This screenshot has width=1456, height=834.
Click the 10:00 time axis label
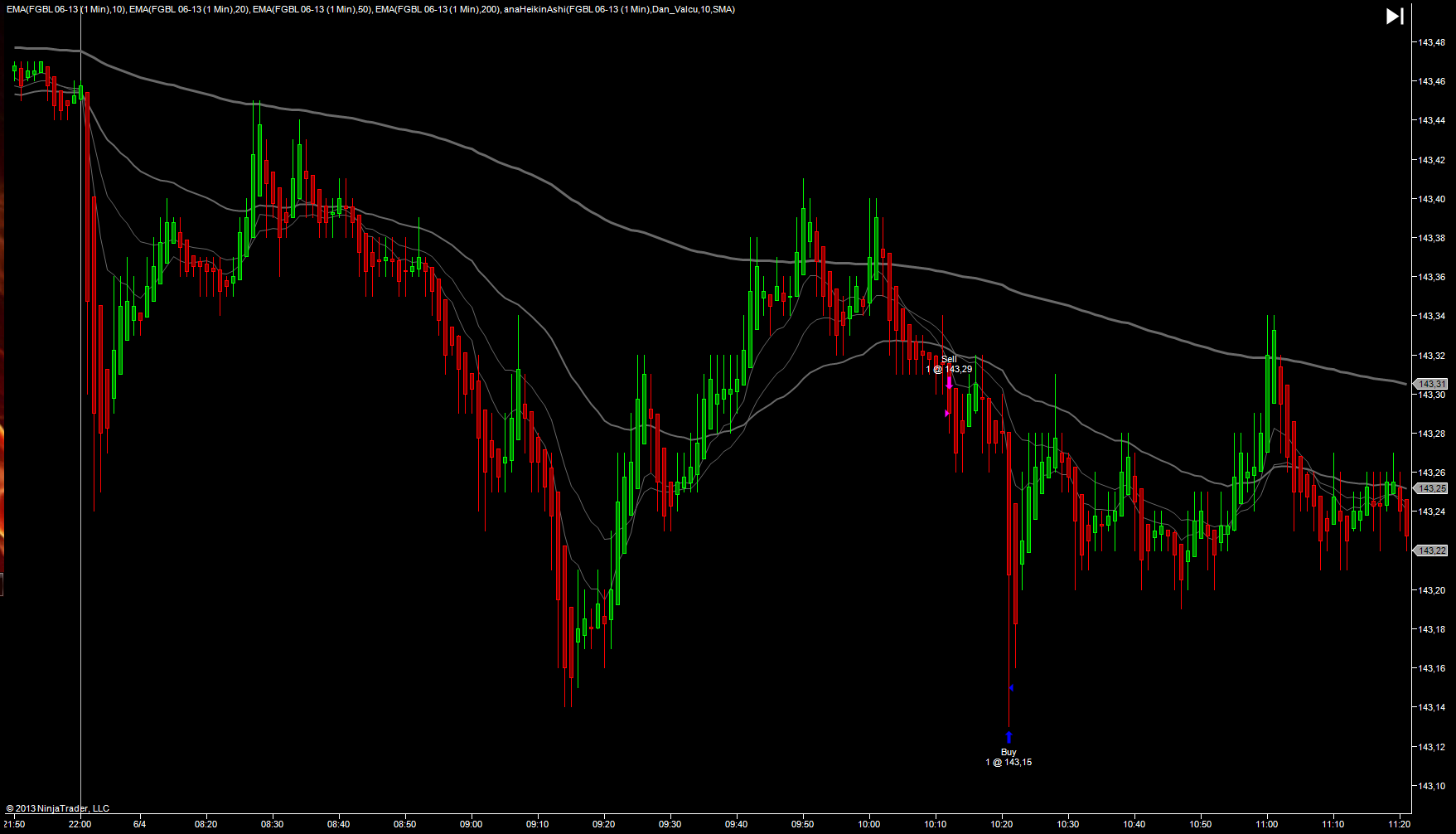pos(869,824)
